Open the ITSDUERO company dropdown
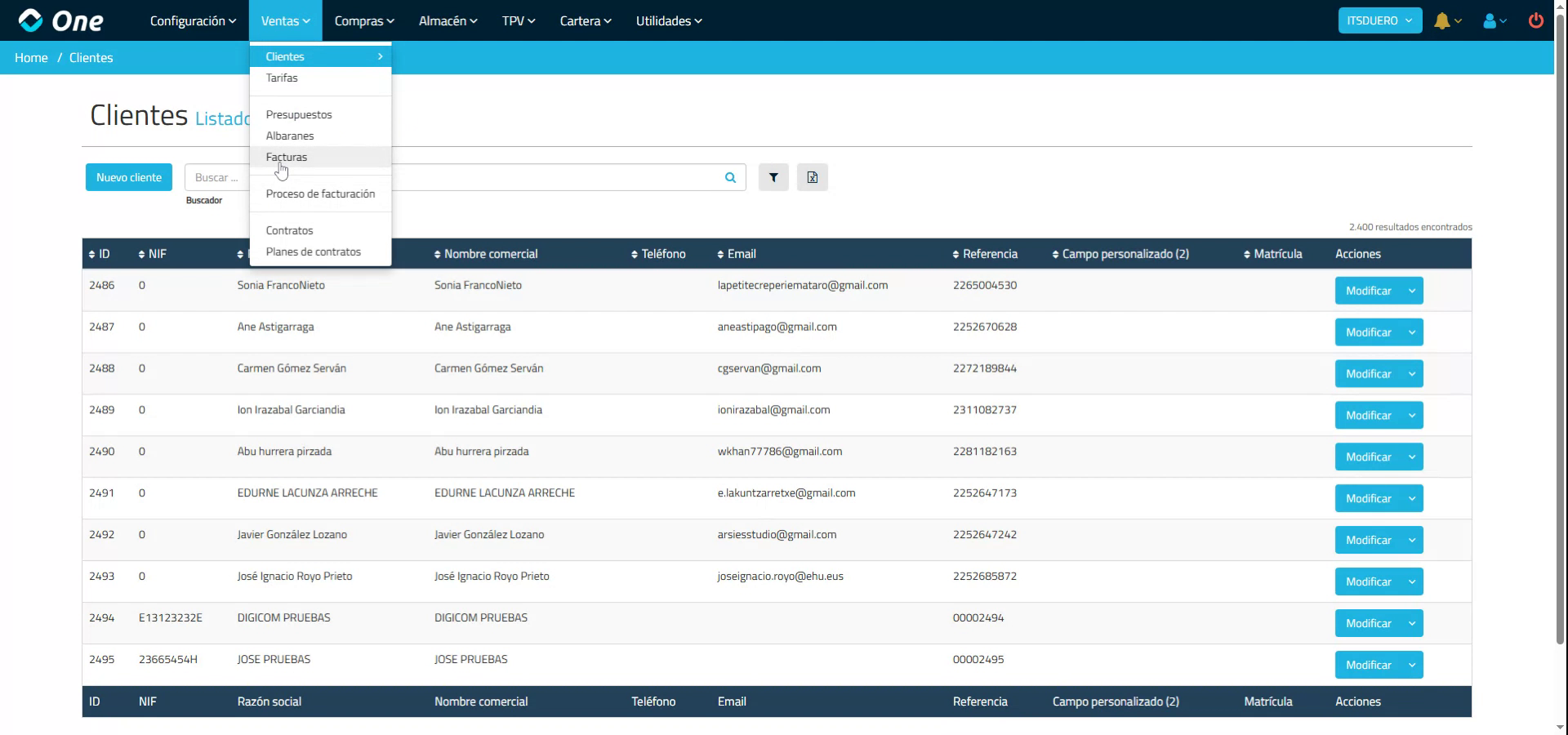 pyautogui.click(x=1379, y=20)
